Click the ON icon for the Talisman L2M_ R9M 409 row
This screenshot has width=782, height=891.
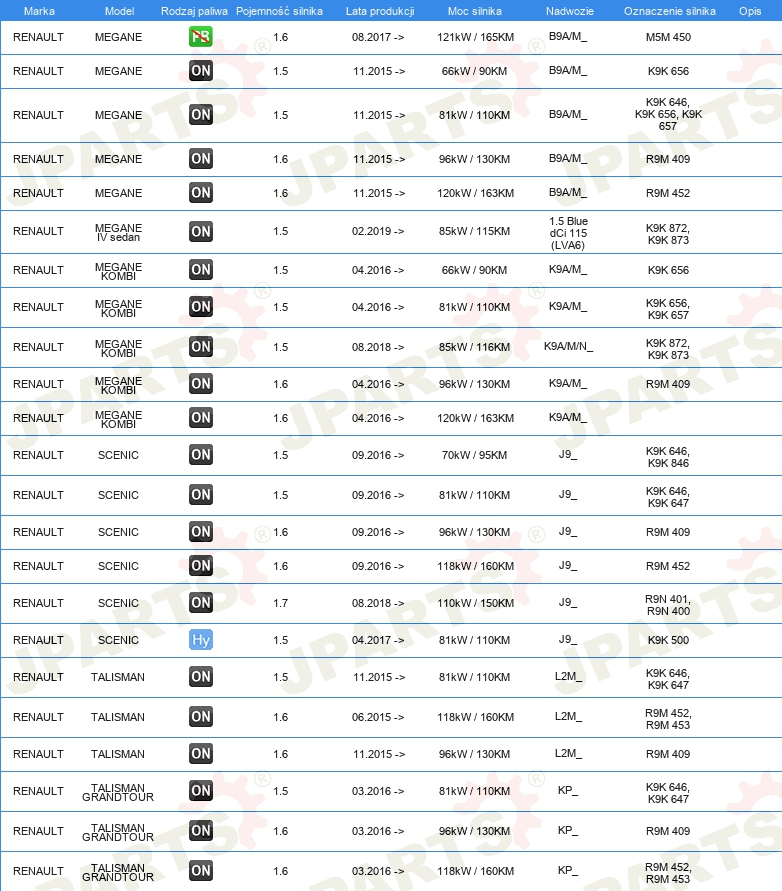pos(201,753)
